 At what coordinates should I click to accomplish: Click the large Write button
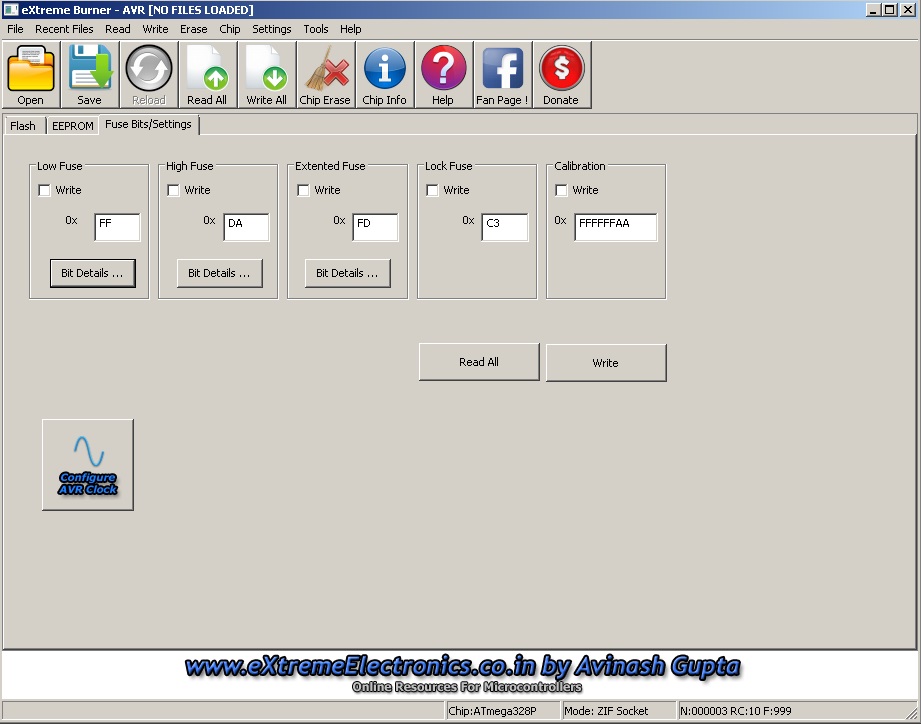click(606, 363)
